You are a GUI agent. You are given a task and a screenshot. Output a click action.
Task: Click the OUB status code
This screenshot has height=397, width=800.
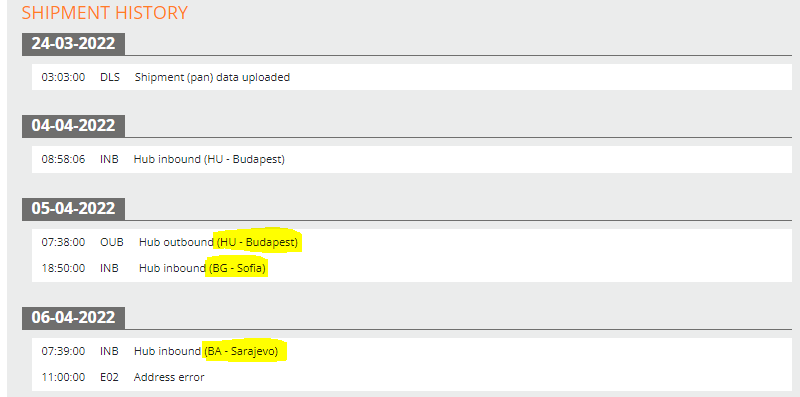[x=112, y=242]
